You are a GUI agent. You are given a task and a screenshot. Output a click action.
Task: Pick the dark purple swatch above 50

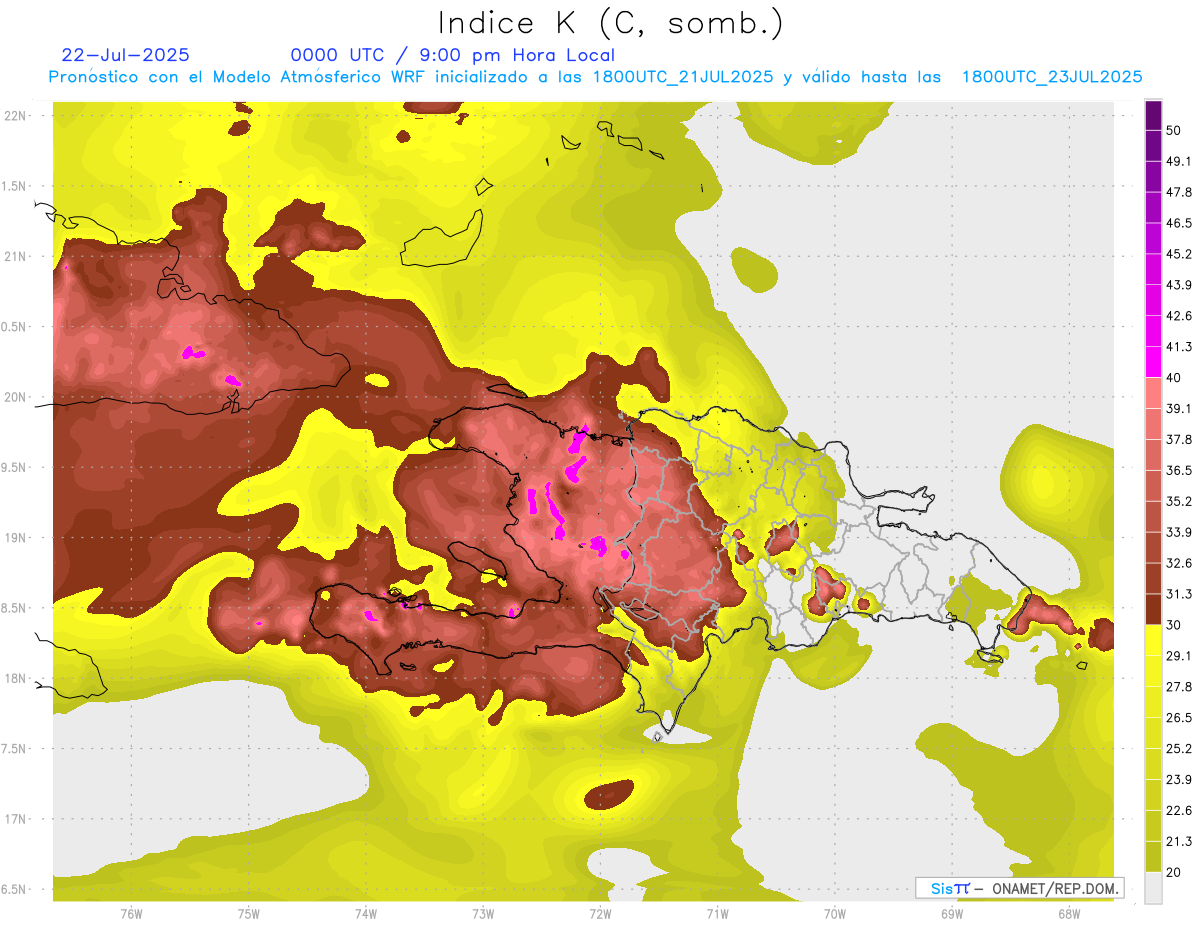pos(1153,115)
